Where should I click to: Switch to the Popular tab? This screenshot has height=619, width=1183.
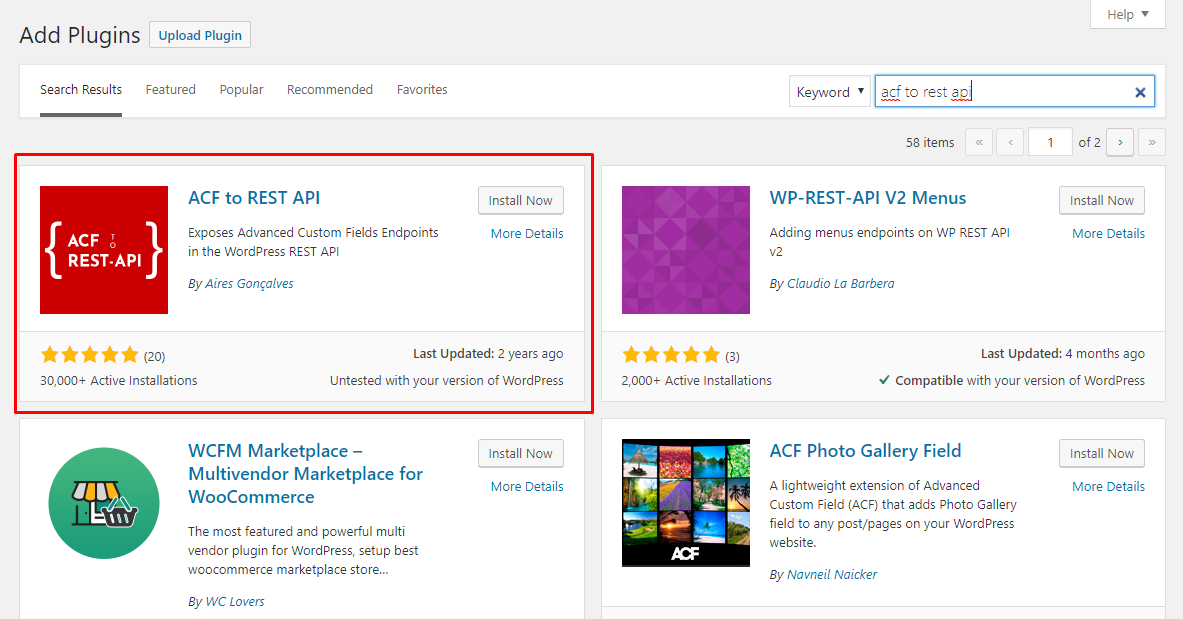[x=241, y=89]
